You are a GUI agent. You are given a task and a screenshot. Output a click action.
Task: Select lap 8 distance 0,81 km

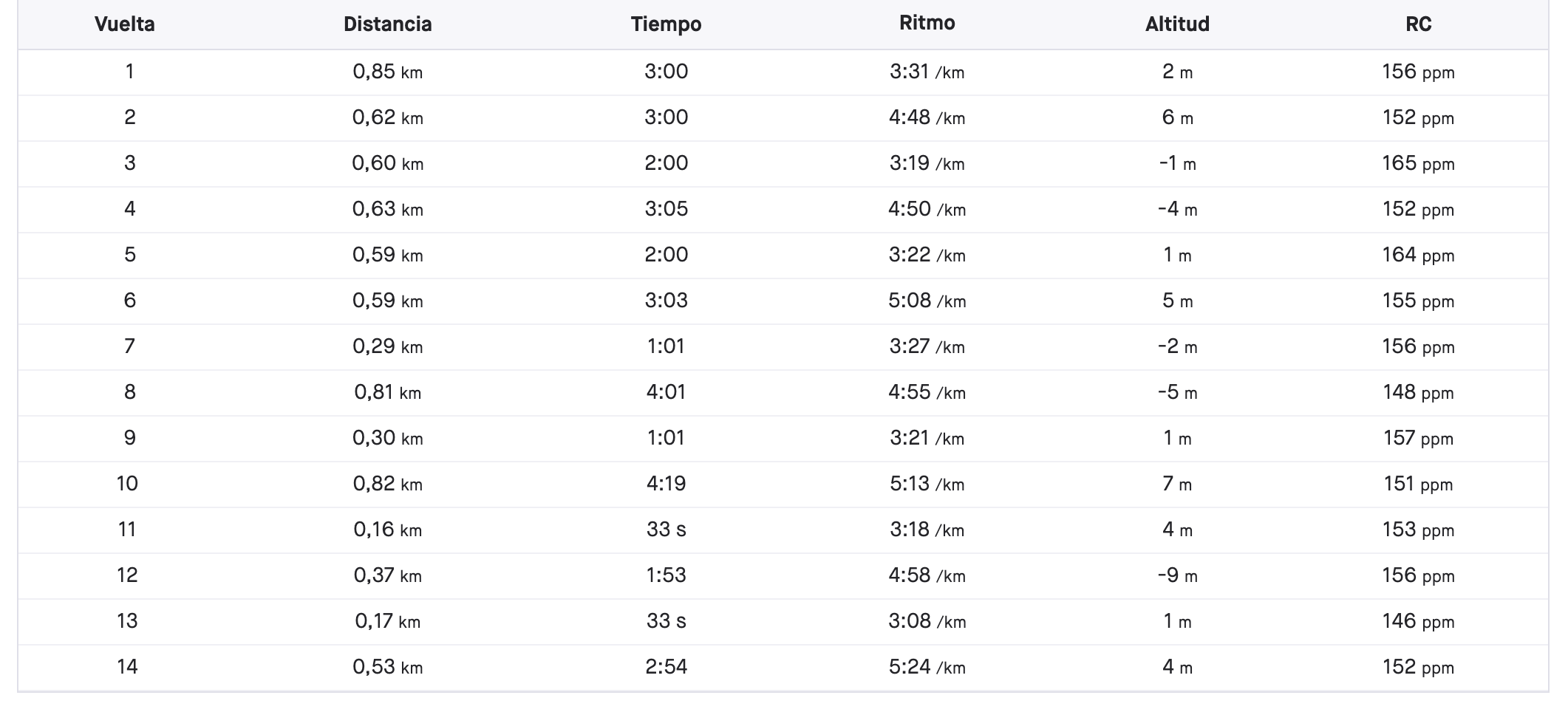387,392
